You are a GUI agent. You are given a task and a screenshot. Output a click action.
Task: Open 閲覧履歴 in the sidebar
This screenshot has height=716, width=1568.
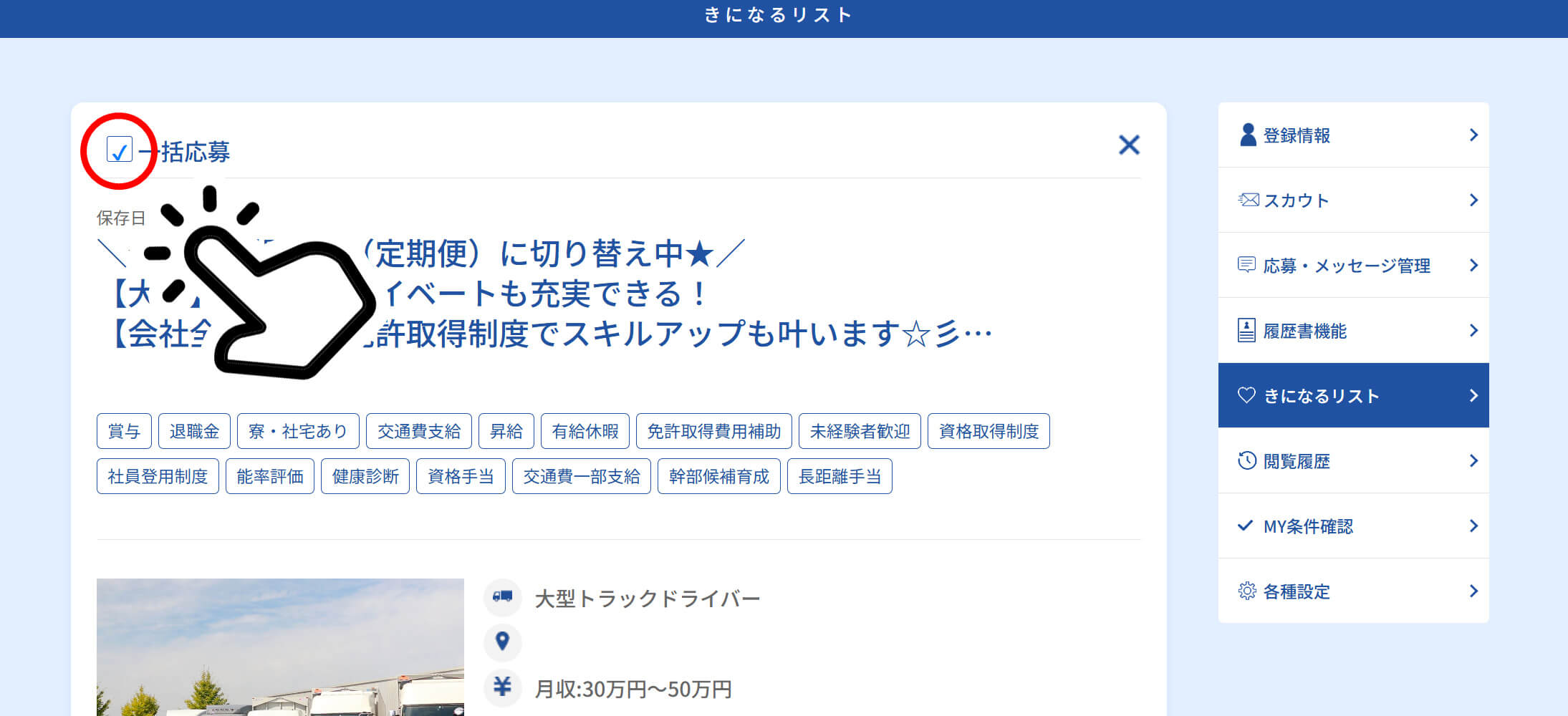1353,460
